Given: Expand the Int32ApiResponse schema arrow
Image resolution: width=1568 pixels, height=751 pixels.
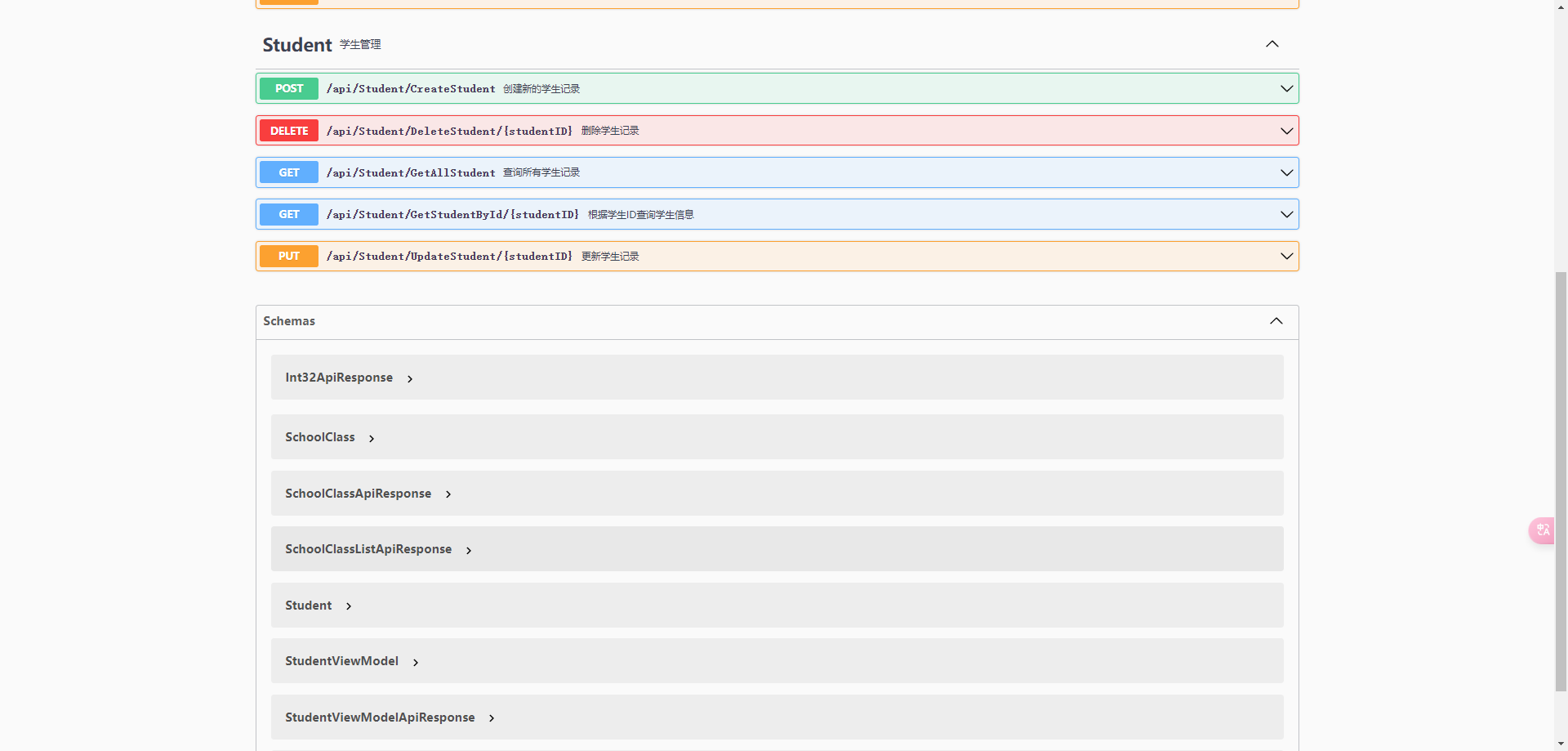Looking at the screenshot, I should point(410,379).
